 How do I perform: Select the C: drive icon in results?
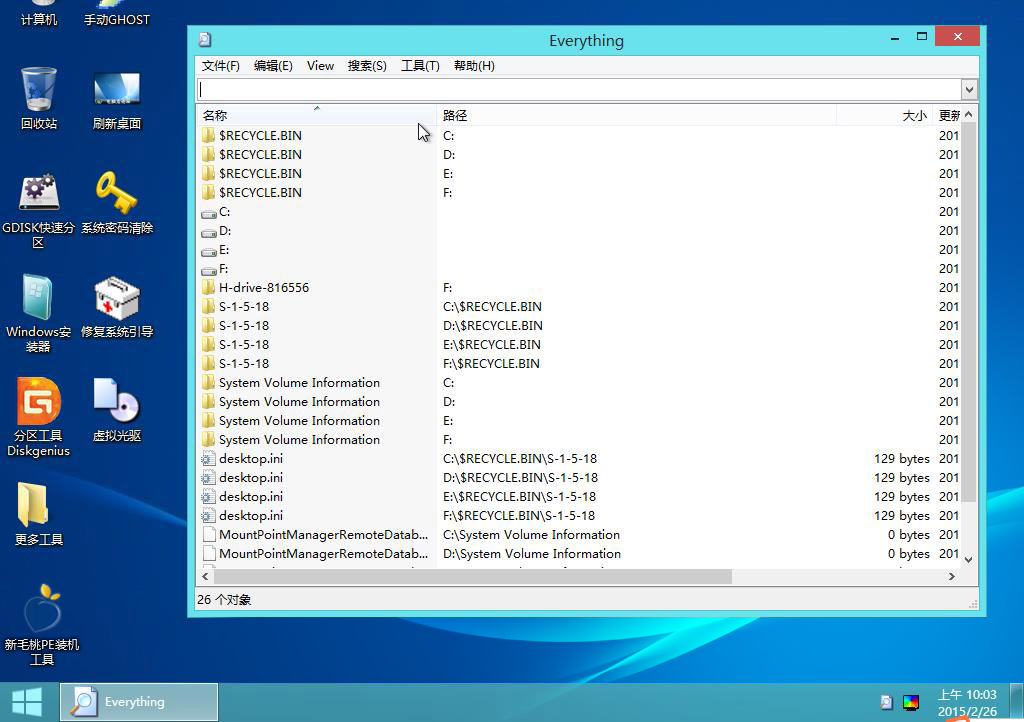209,213
